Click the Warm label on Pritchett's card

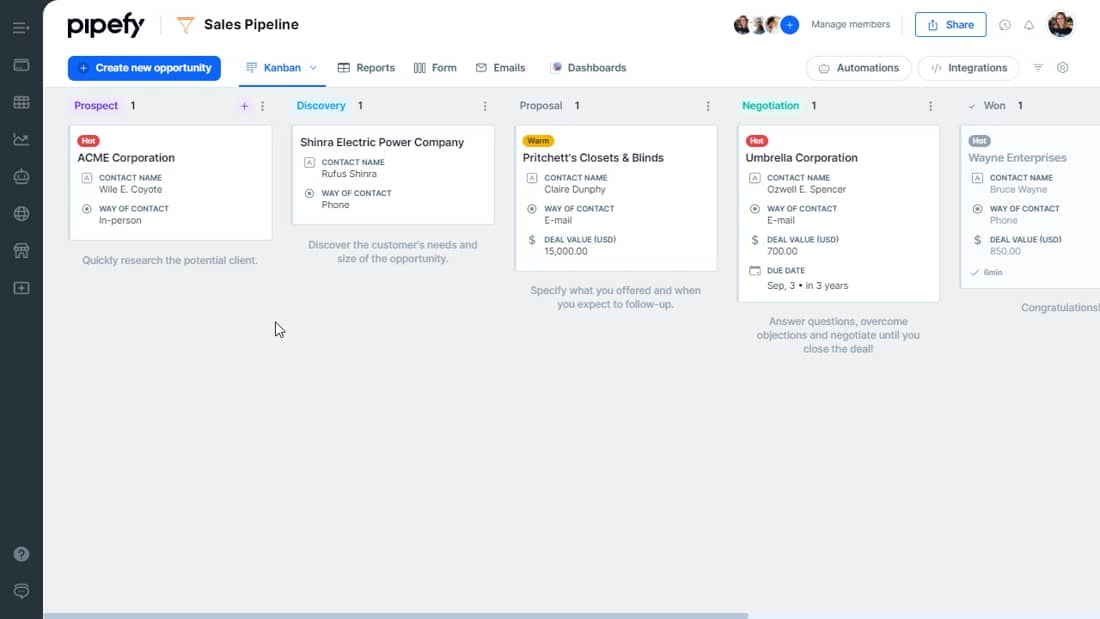[538, 141]
